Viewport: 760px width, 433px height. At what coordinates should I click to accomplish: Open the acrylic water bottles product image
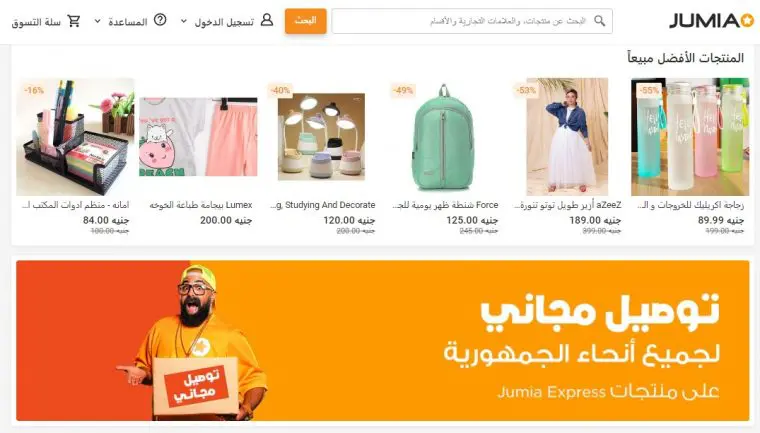click(690, 137)
